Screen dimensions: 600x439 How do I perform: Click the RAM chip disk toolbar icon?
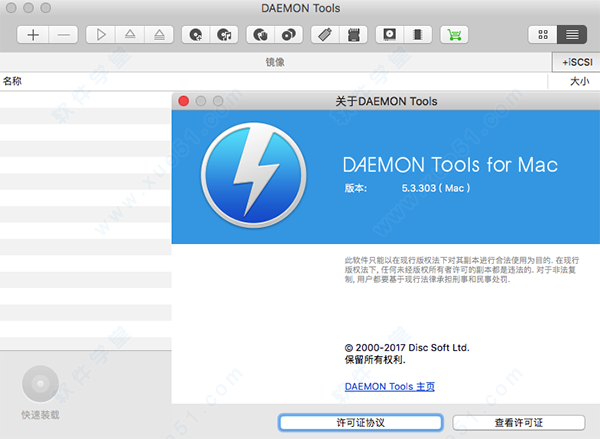(418, 35)
